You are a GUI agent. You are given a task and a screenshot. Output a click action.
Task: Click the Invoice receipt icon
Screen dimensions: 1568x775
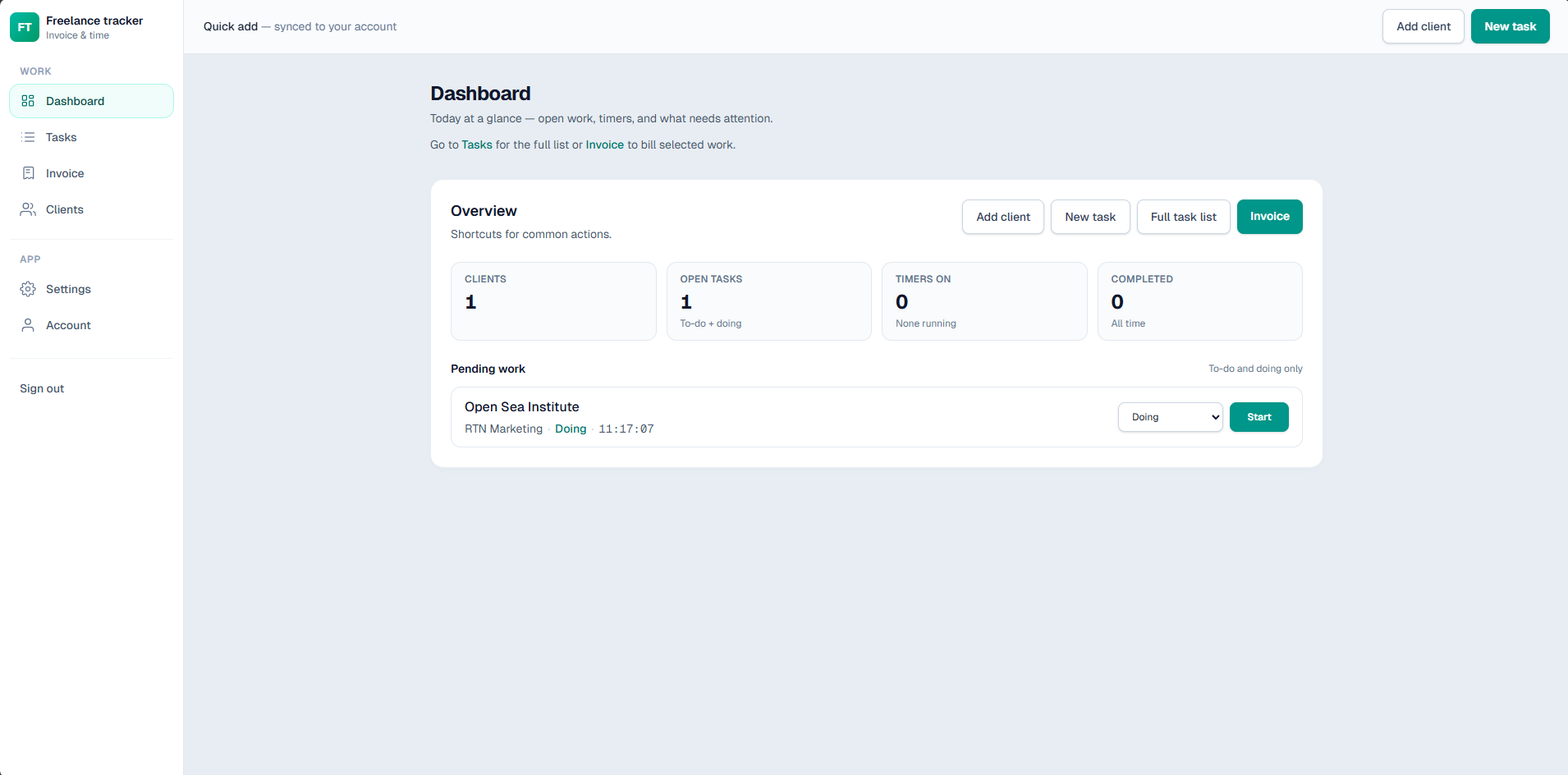[x=28, y=173]
